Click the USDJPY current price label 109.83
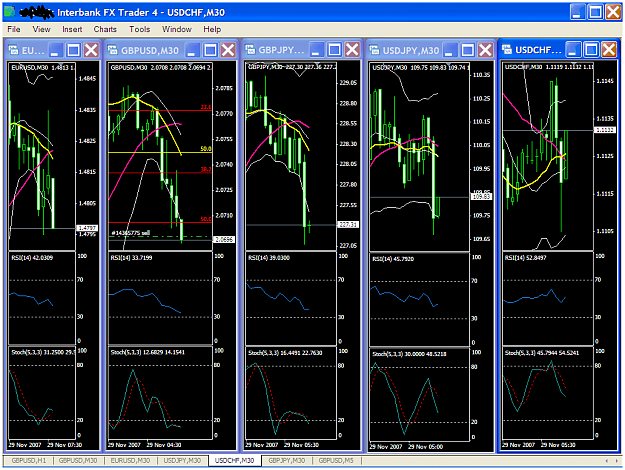The image size is (625, 470). coord(481,197)
